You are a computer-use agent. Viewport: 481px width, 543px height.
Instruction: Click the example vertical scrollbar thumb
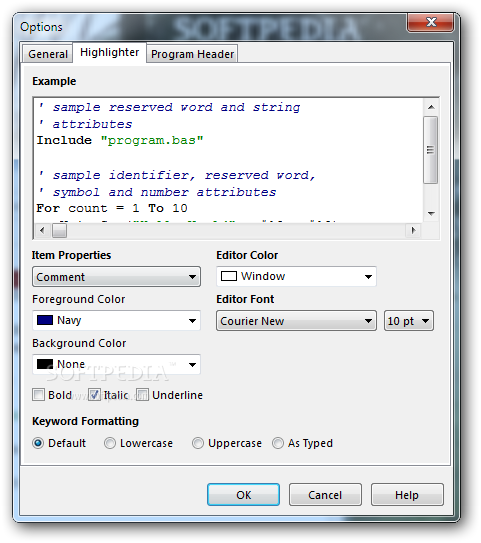430,150
